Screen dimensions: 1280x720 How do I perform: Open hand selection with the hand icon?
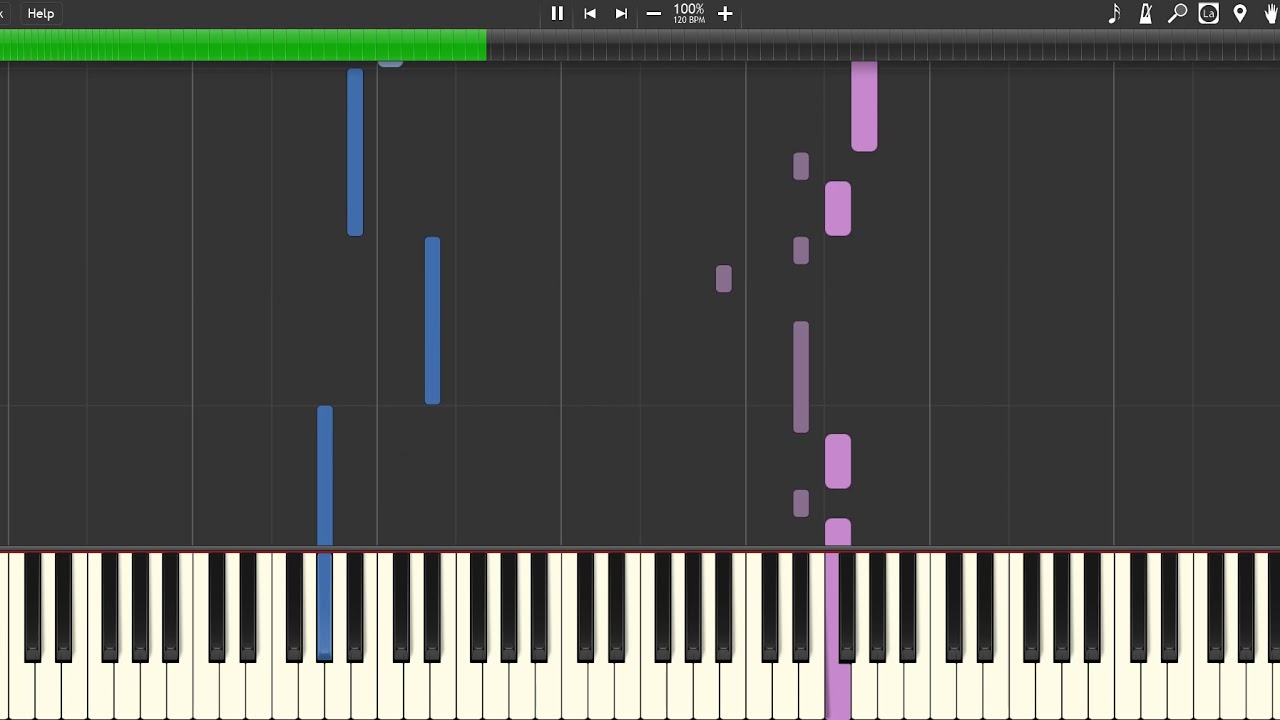pos(1271,13)
